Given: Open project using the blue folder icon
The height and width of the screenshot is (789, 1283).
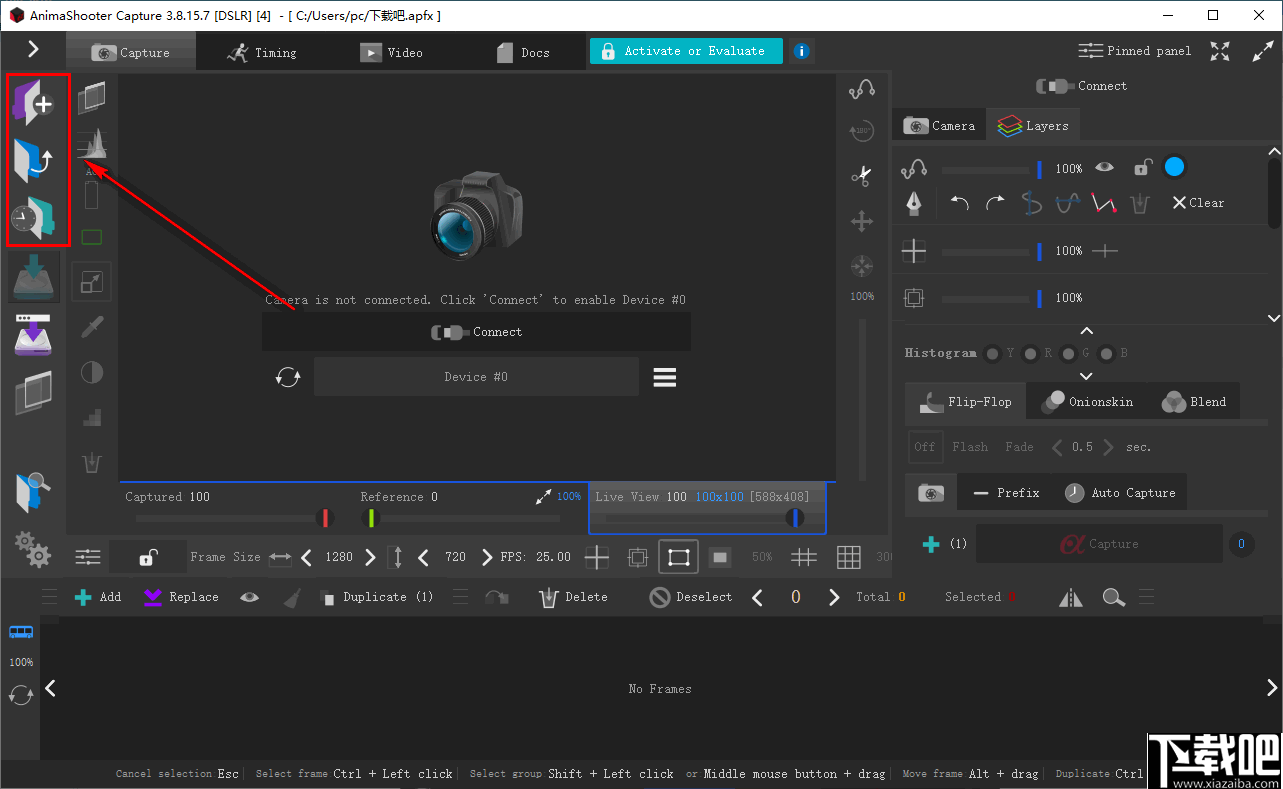Looking at the screenshot, I should tap(34, 160).
